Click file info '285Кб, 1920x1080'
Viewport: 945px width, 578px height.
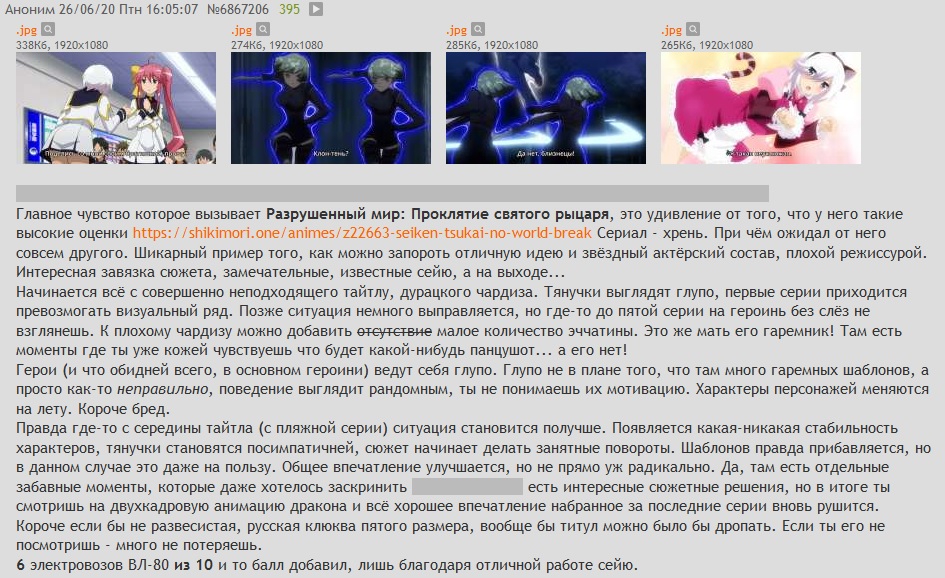pyautogui.click(x=492, y=45)
